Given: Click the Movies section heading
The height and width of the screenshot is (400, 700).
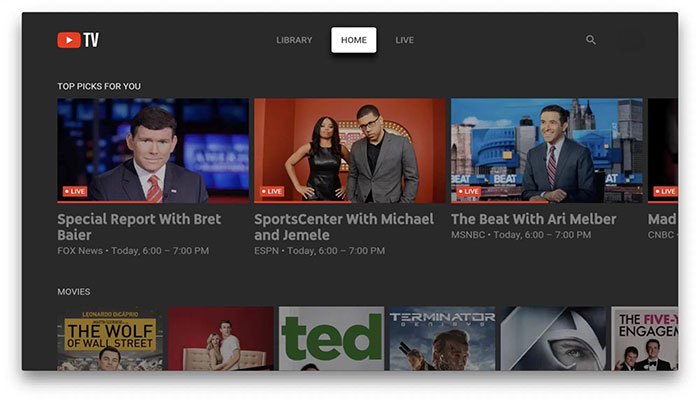Looking at the screenshot, I should [74, 292].
